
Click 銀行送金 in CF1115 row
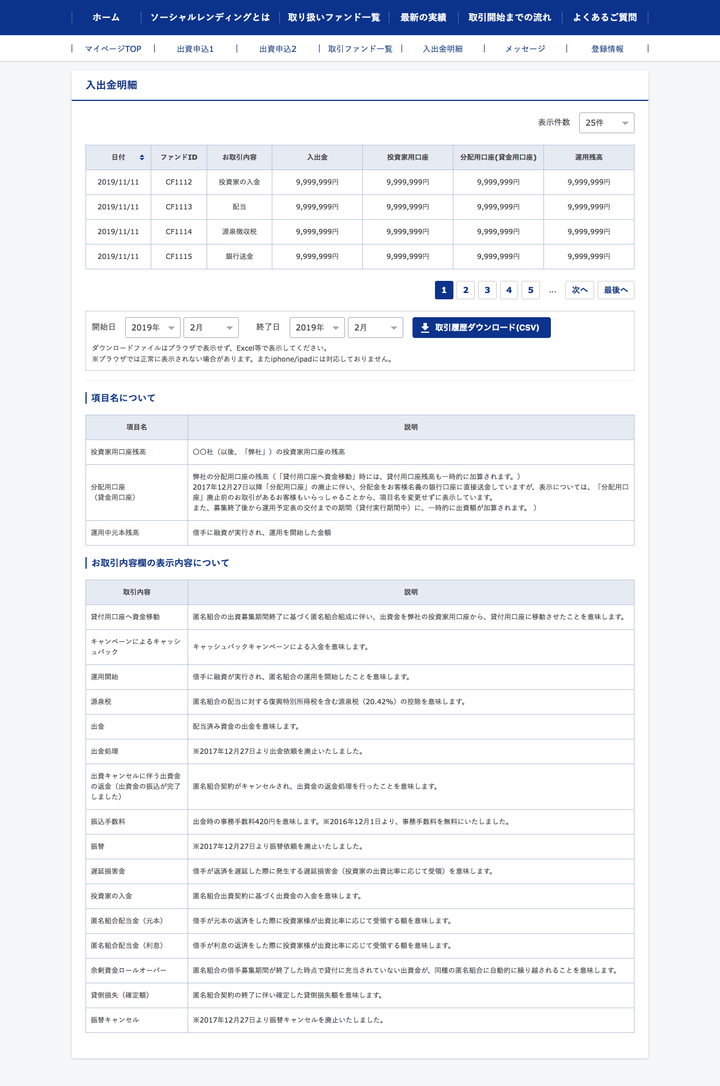click(240, 257)
